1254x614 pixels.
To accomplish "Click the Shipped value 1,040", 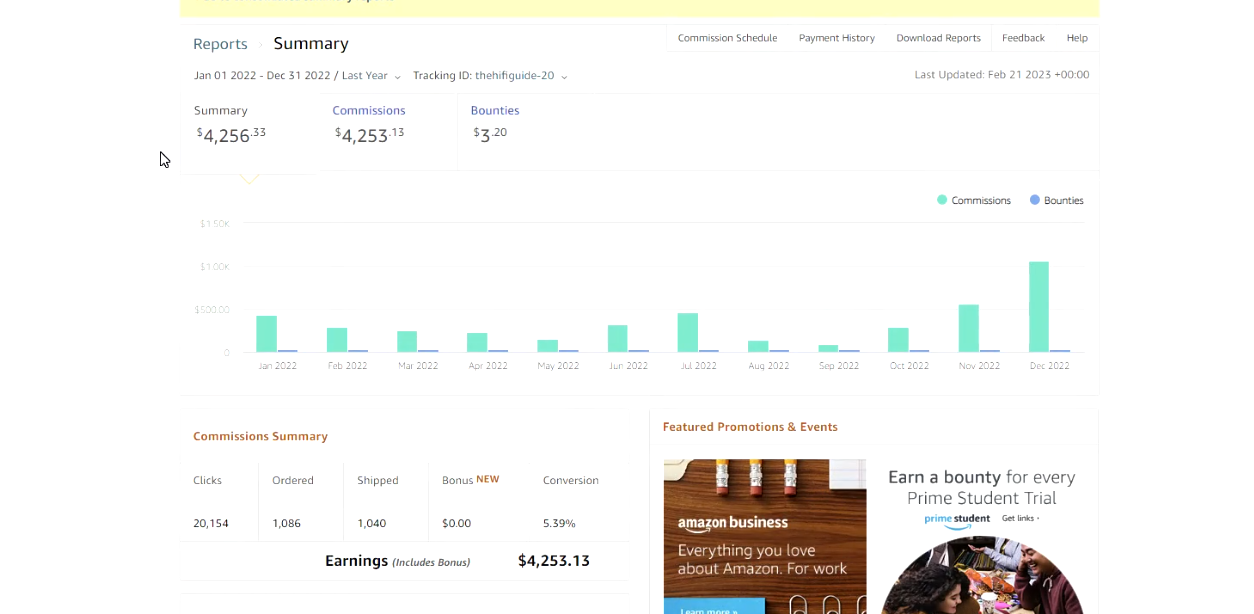I will 371,523.
